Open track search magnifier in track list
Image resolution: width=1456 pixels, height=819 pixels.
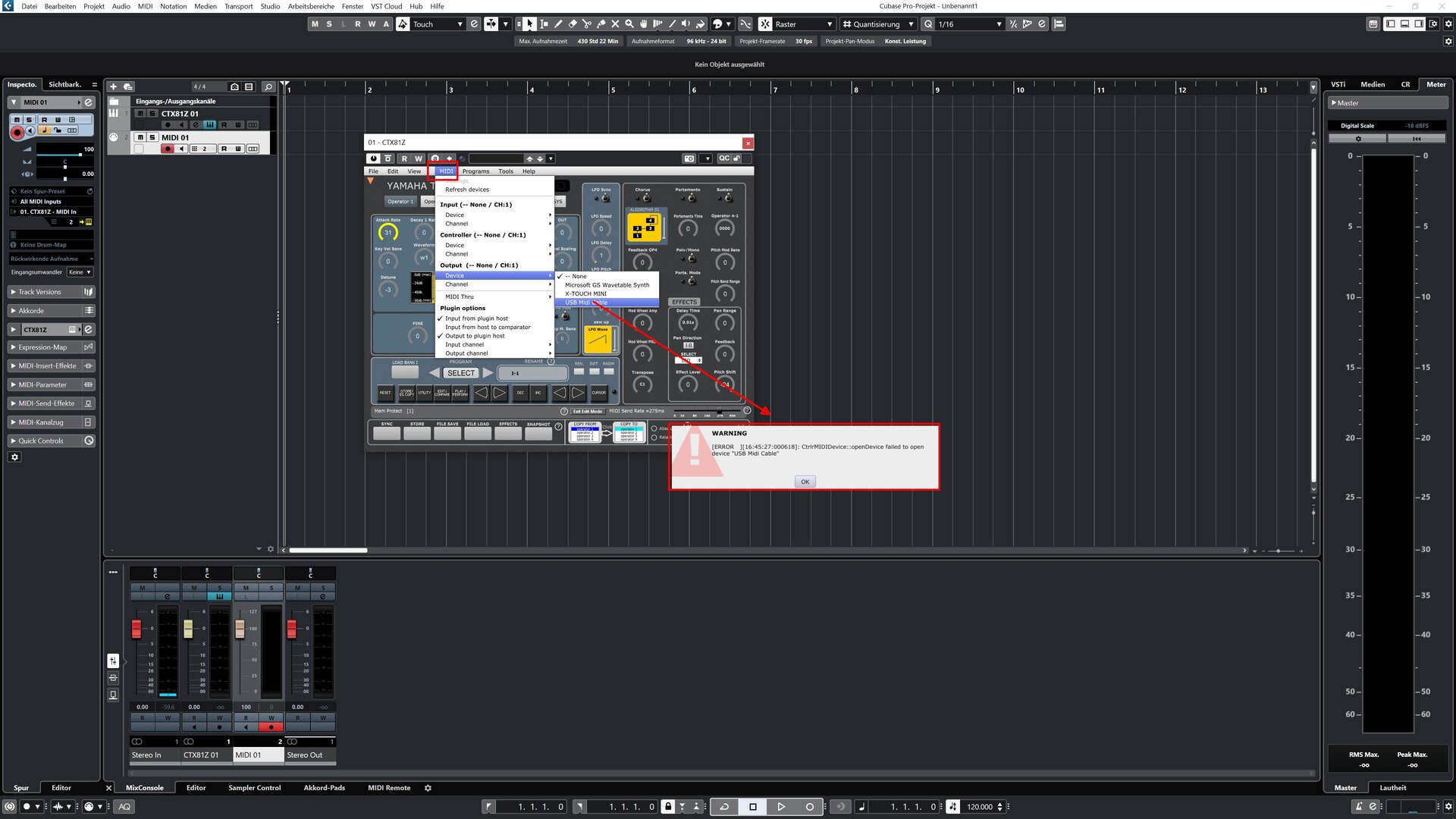tap(268, 86)
